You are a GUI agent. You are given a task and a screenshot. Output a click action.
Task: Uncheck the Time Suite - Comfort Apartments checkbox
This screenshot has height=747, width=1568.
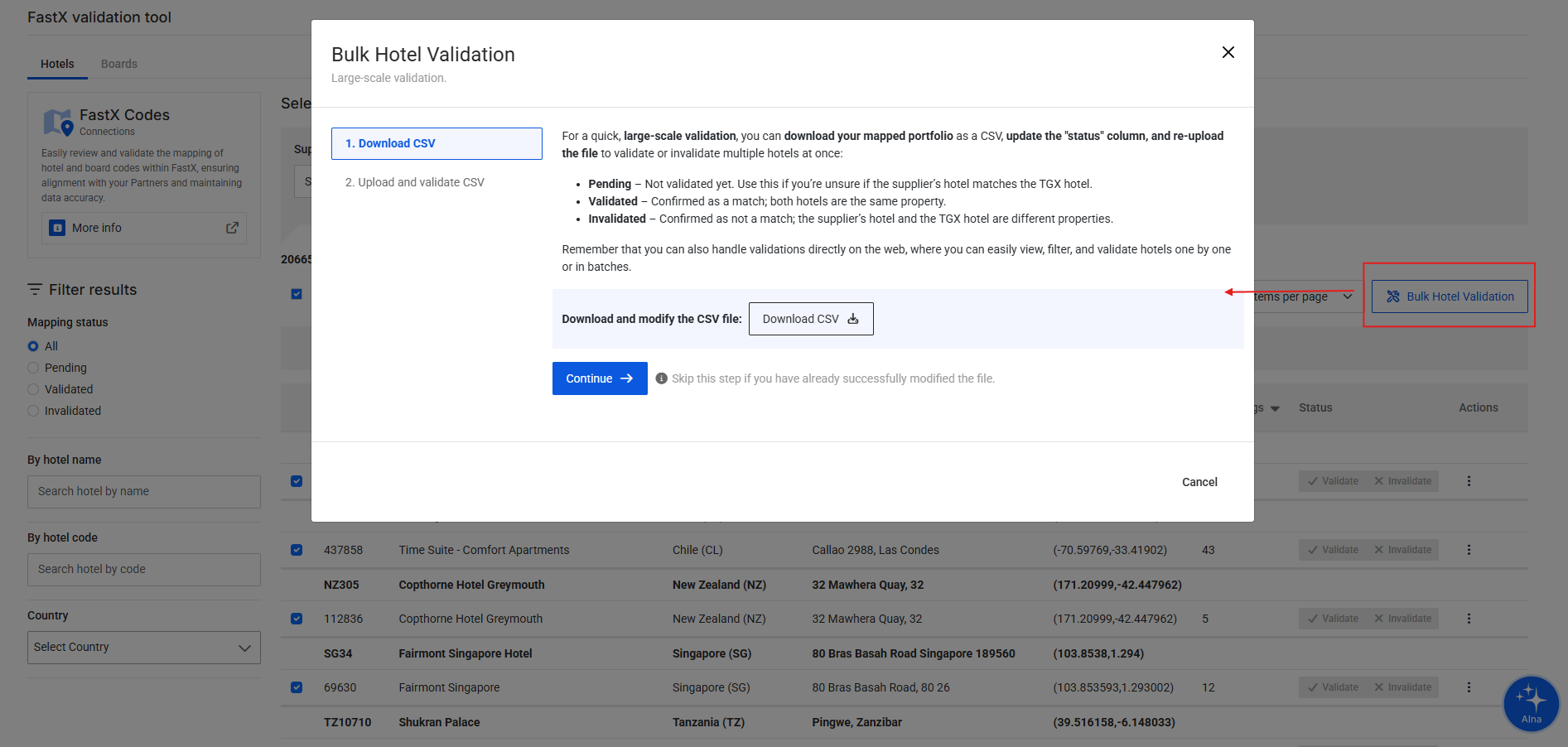(x=297, y=549)
